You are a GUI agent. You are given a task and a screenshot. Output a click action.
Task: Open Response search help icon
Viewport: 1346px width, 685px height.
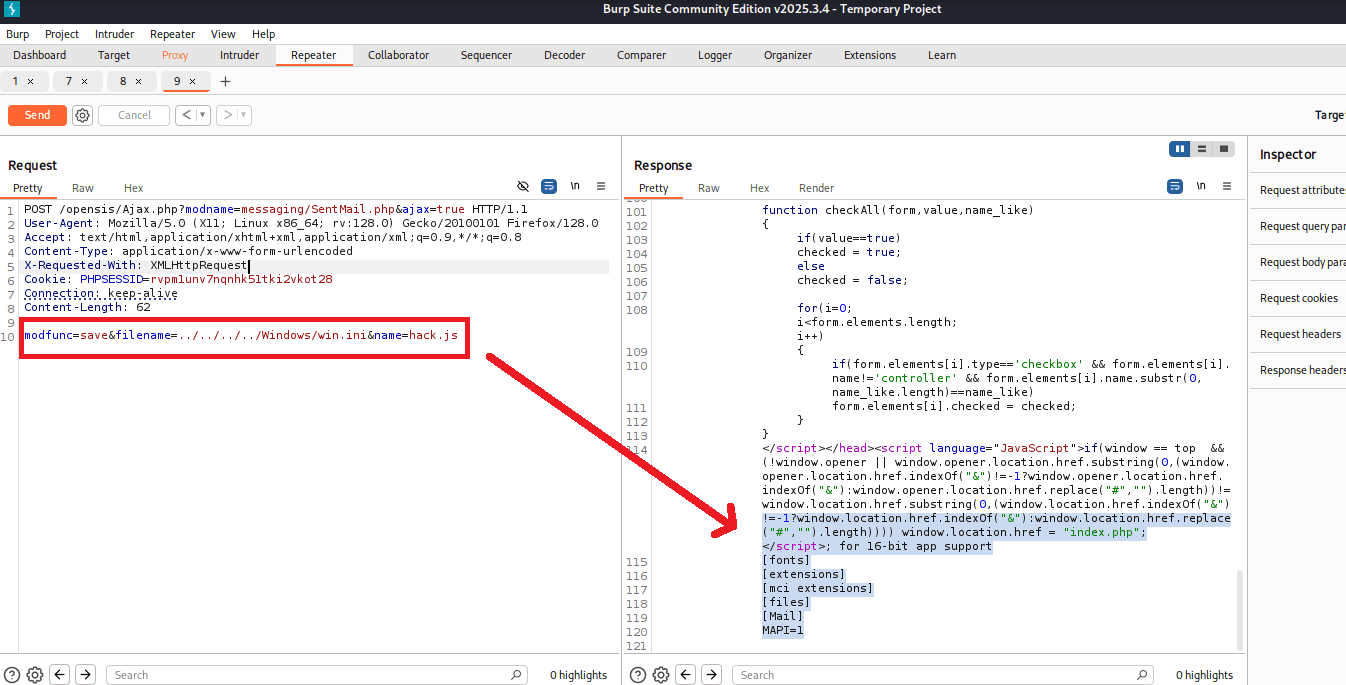coord(637,675)
